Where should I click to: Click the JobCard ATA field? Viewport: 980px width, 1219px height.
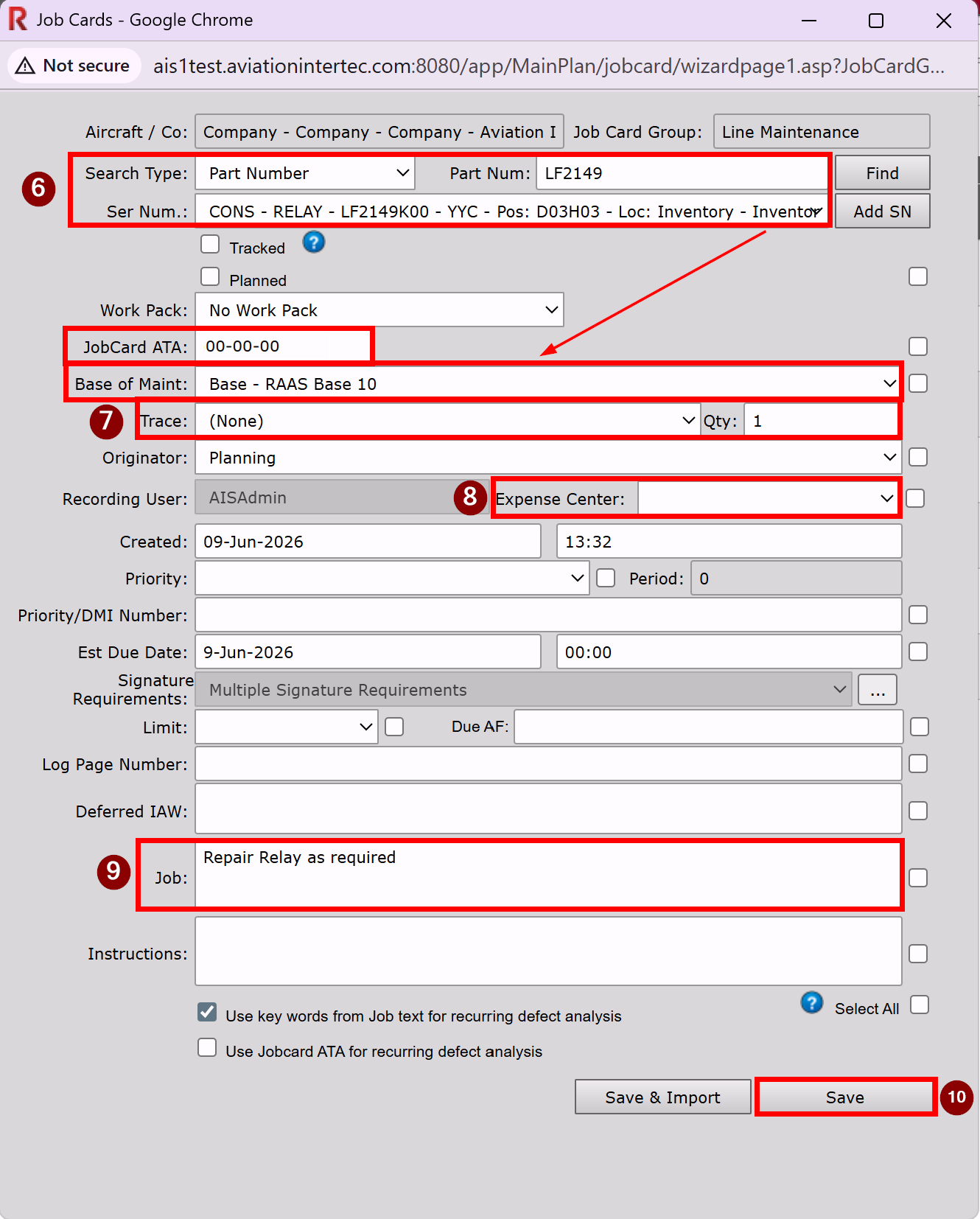coord(283,346)
